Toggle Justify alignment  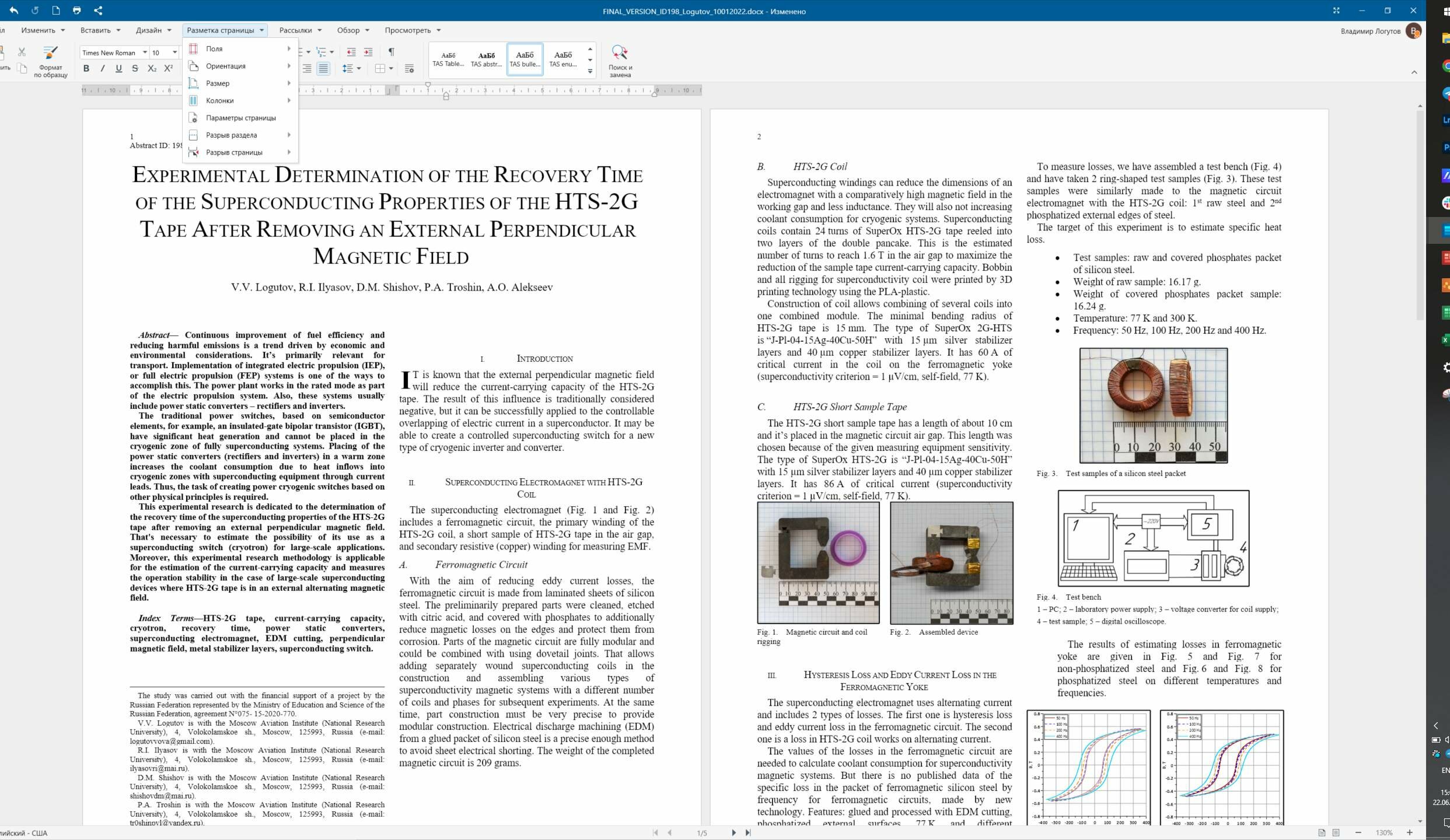(x=323, y=68)
